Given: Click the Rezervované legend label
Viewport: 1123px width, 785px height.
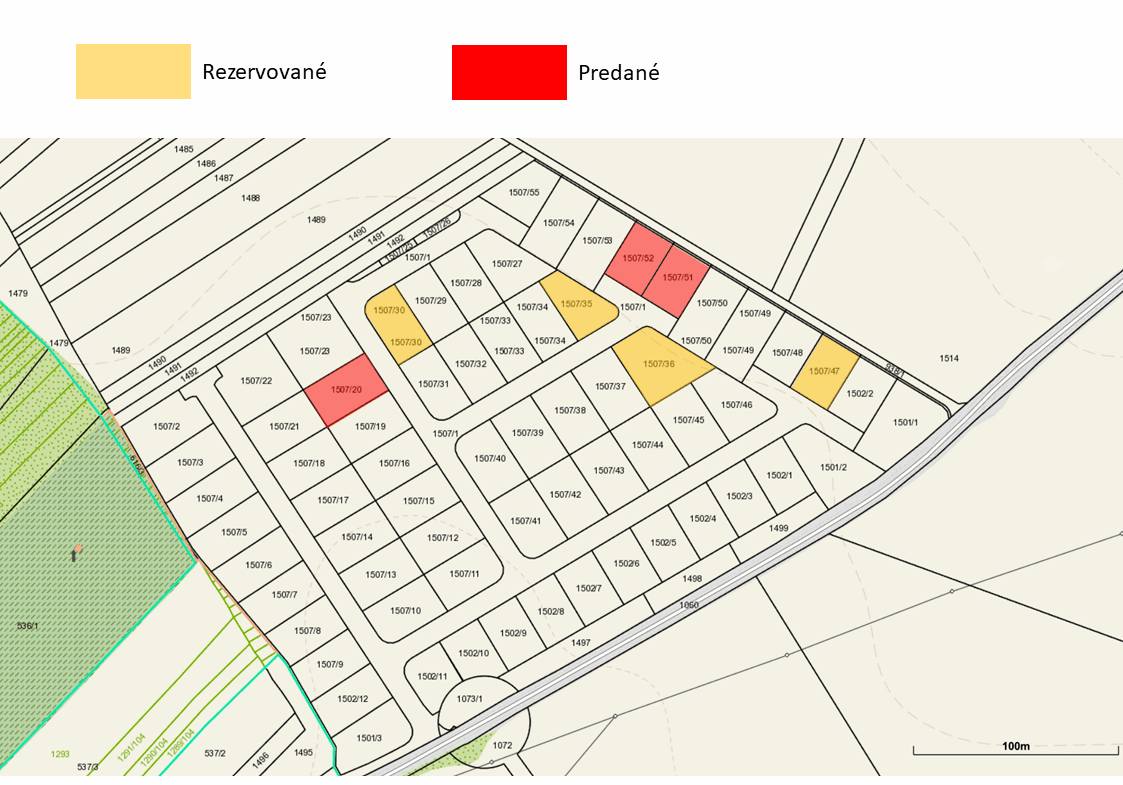Looking at the screenshot, I should [264, 72].
